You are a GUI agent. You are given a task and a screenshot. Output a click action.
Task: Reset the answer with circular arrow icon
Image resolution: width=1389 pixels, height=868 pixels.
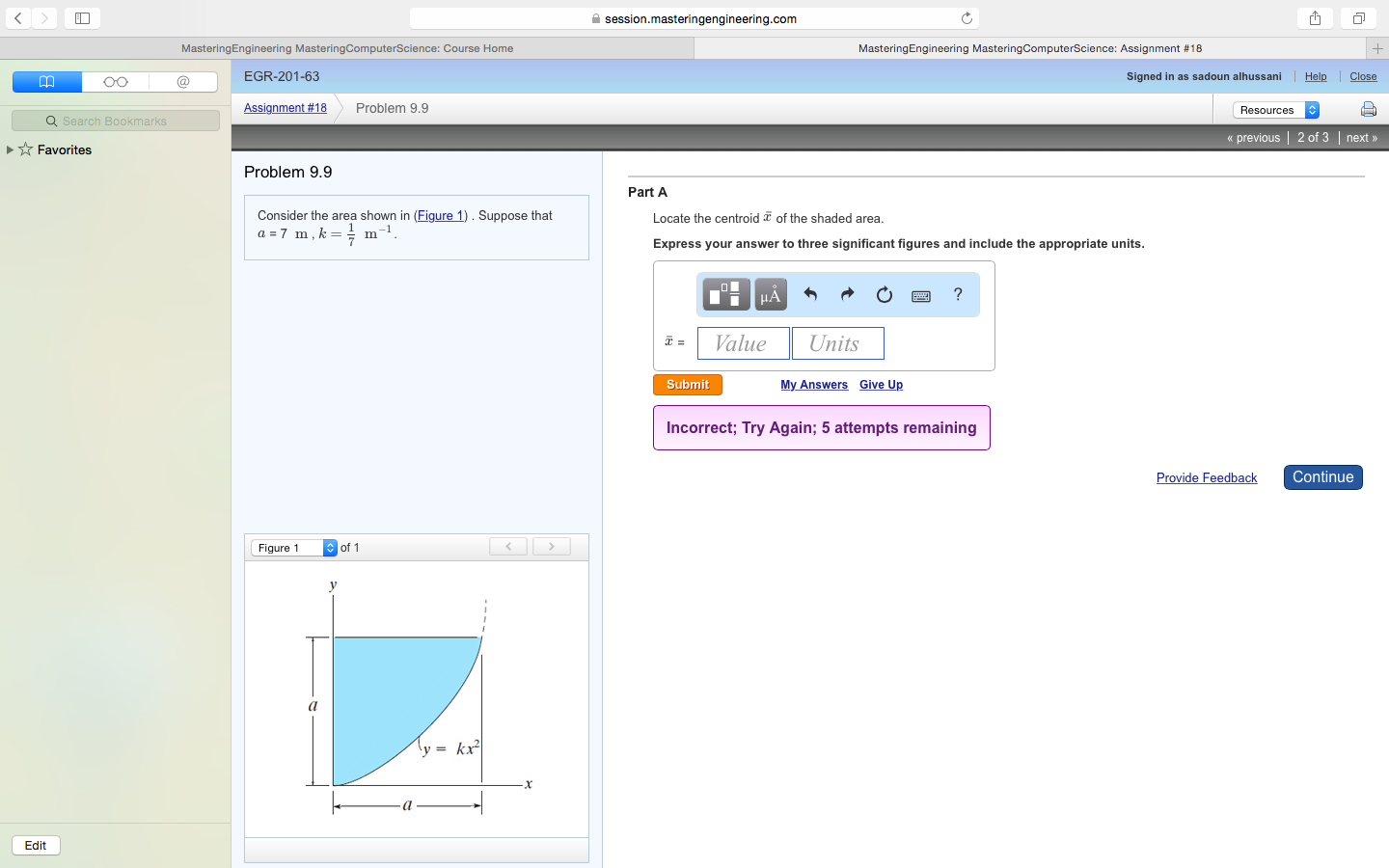884,294
